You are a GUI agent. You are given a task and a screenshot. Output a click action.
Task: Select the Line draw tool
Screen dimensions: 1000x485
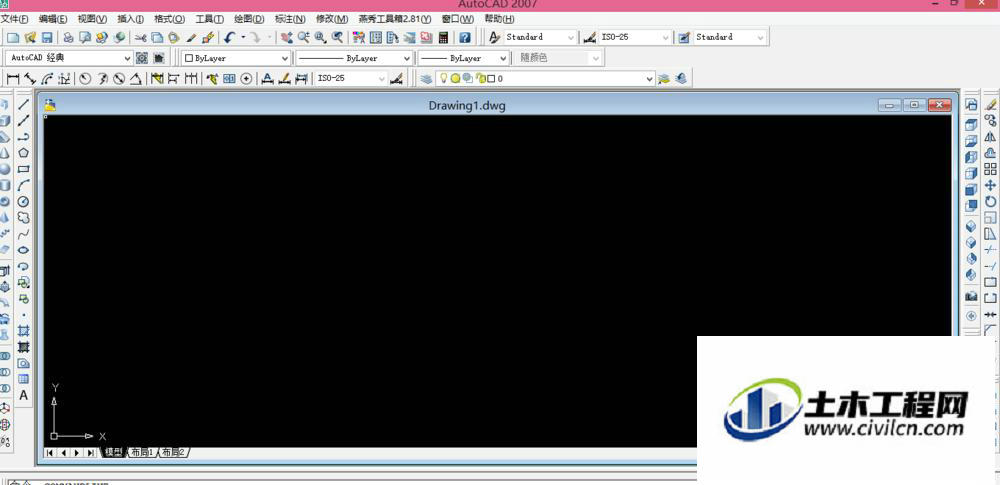24,104
